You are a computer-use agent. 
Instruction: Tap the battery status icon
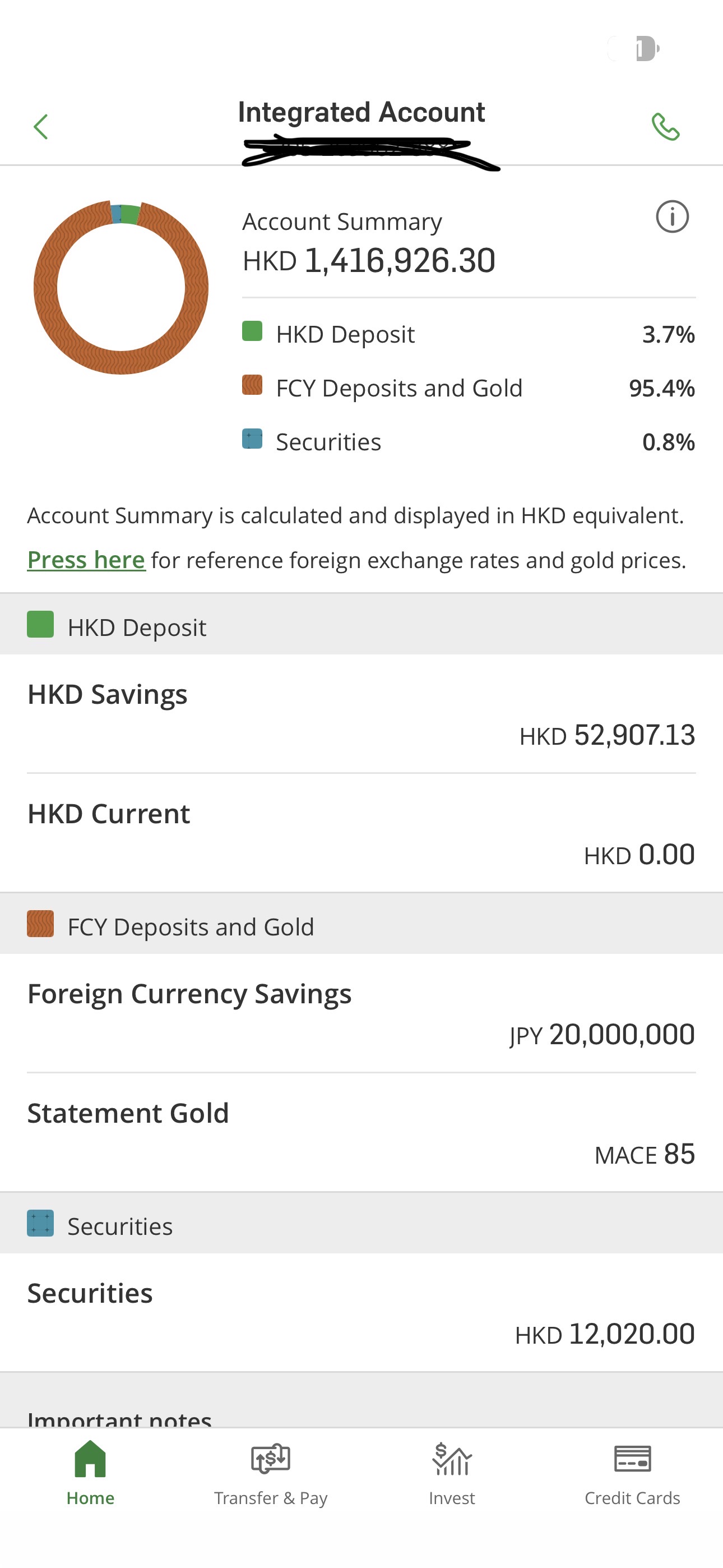(x=646, y=49)
